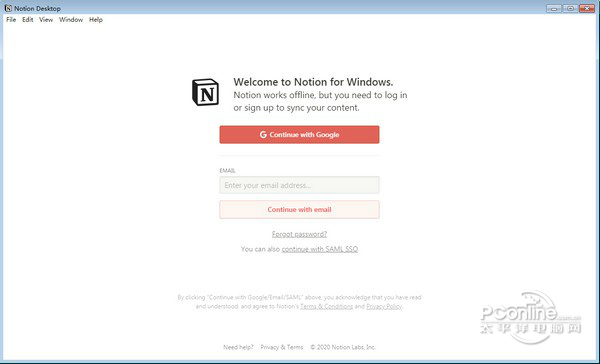The height and width of the screenshot is (364, 600).
Task: Click continue with SAML SSO link
Action: click(320, 249)
